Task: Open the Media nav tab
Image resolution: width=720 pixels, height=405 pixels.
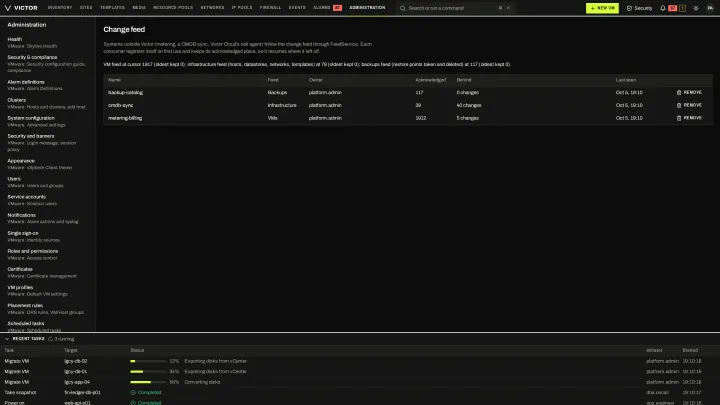Action: pyautogui.click(x=139, y=8)
